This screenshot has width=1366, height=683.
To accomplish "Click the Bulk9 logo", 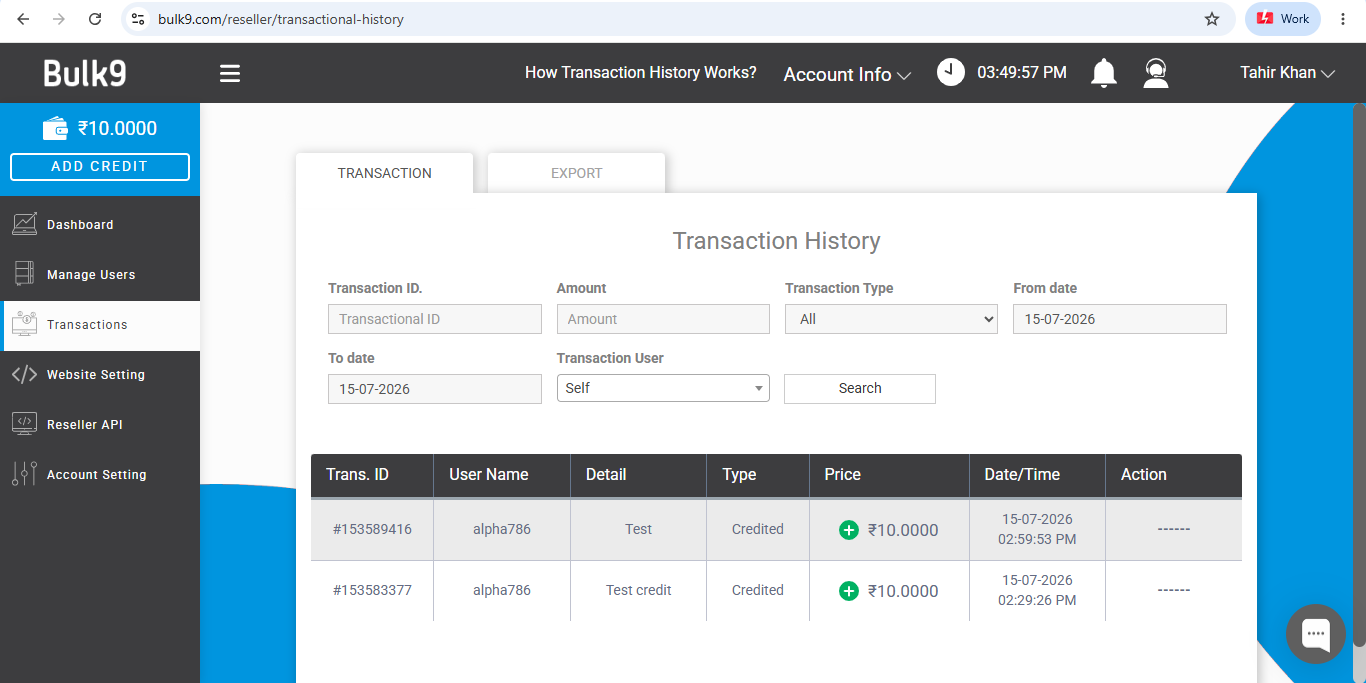I will point(85,73).
